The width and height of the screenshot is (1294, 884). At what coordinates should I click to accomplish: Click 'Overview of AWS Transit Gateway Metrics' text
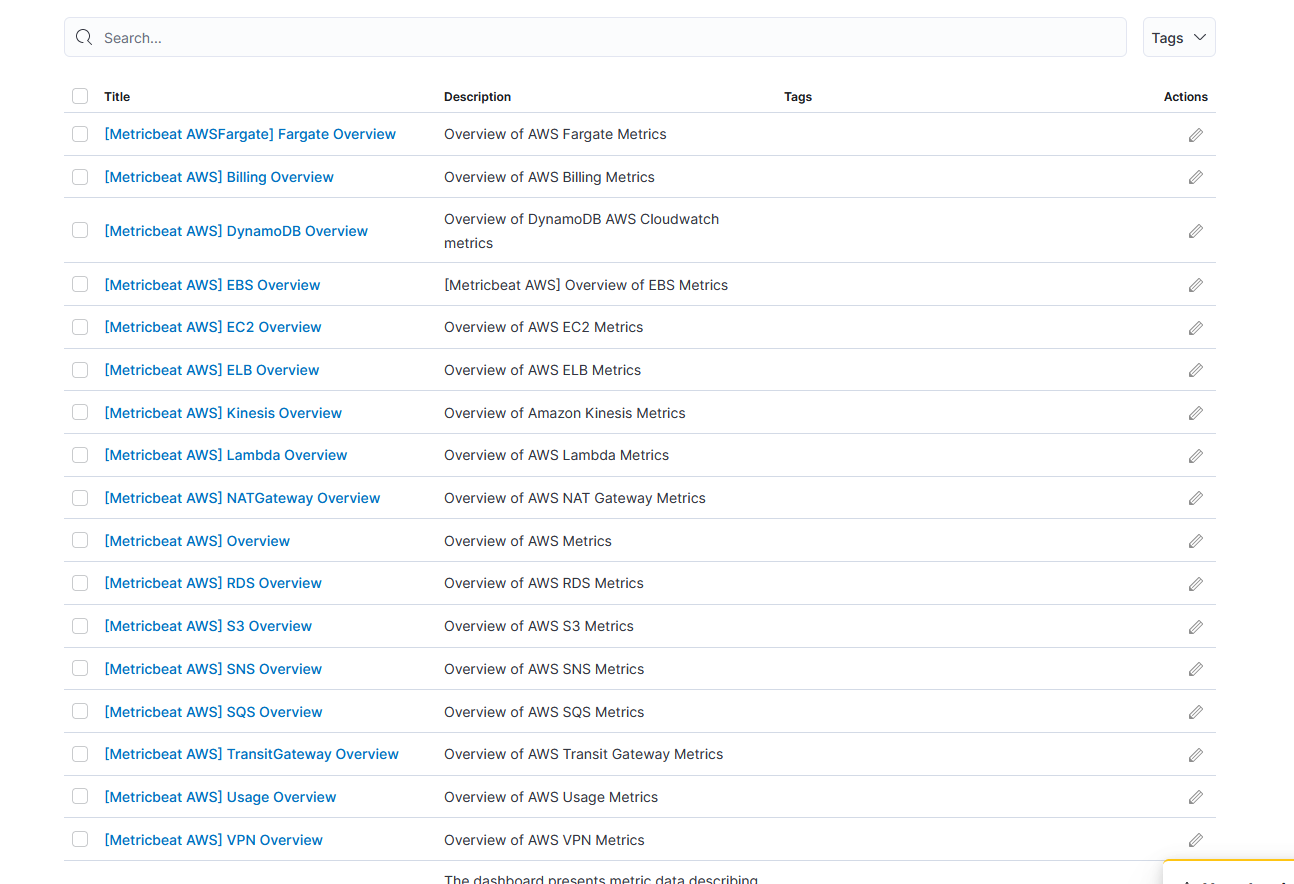[x=584, y=754]
